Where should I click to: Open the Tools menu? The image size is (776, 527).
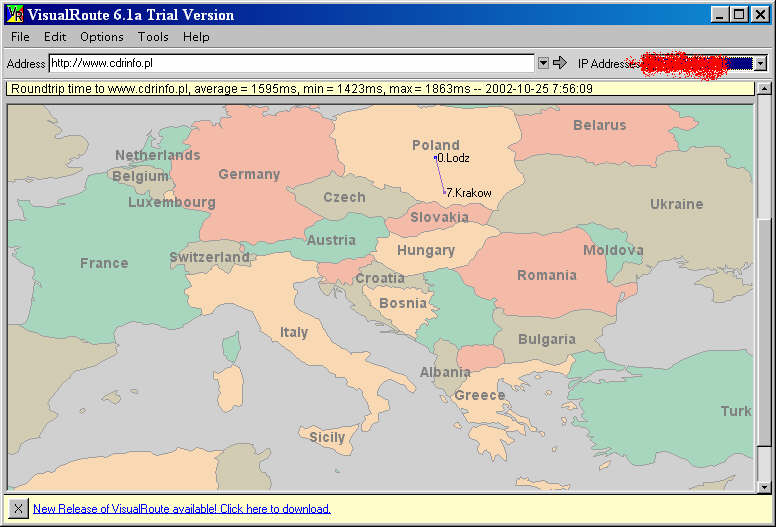[x=153, y=37]
